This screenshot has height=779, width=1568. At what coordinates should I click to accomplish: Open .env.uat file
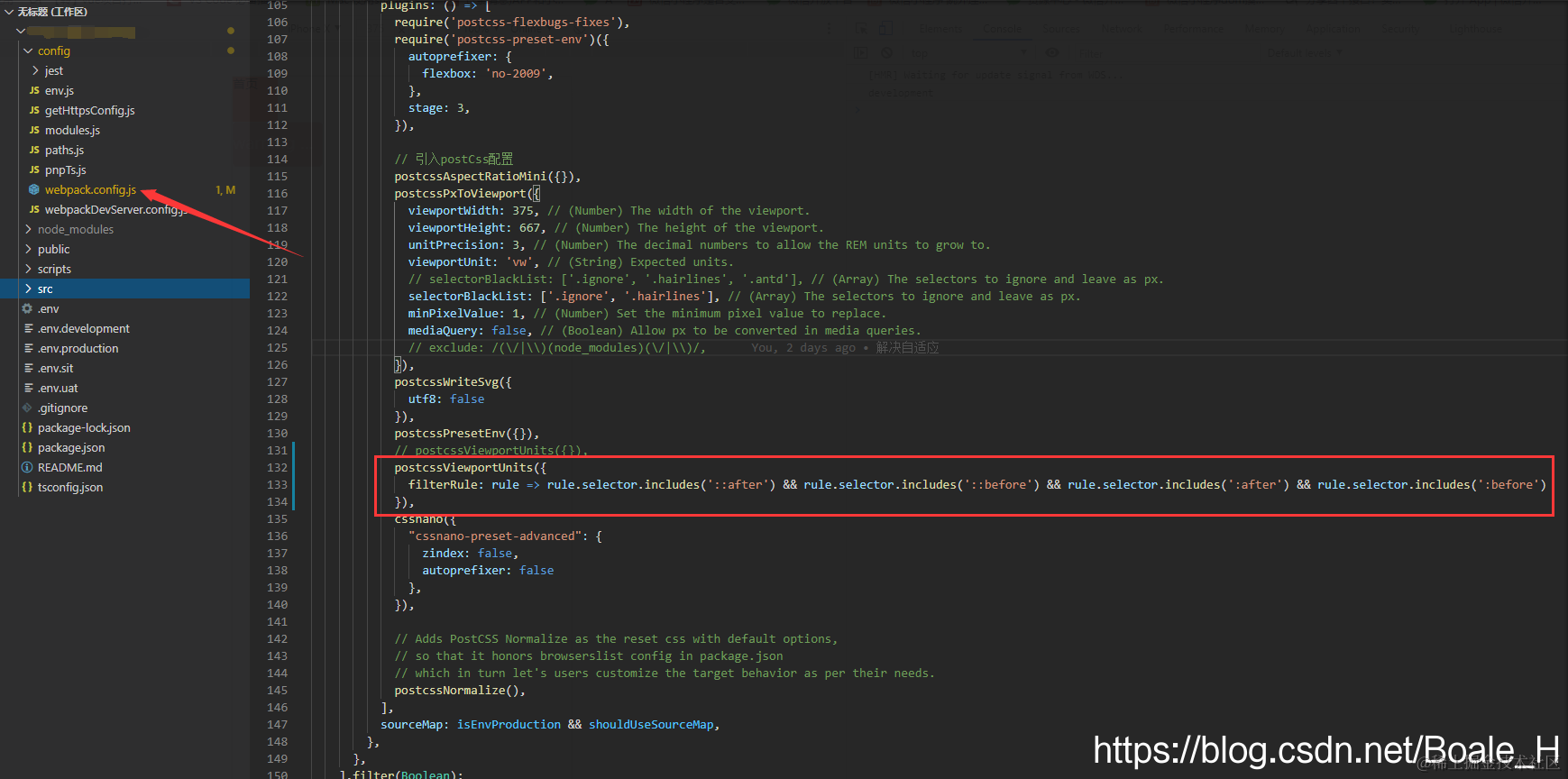pyautogui.click(x=58, y=388)
